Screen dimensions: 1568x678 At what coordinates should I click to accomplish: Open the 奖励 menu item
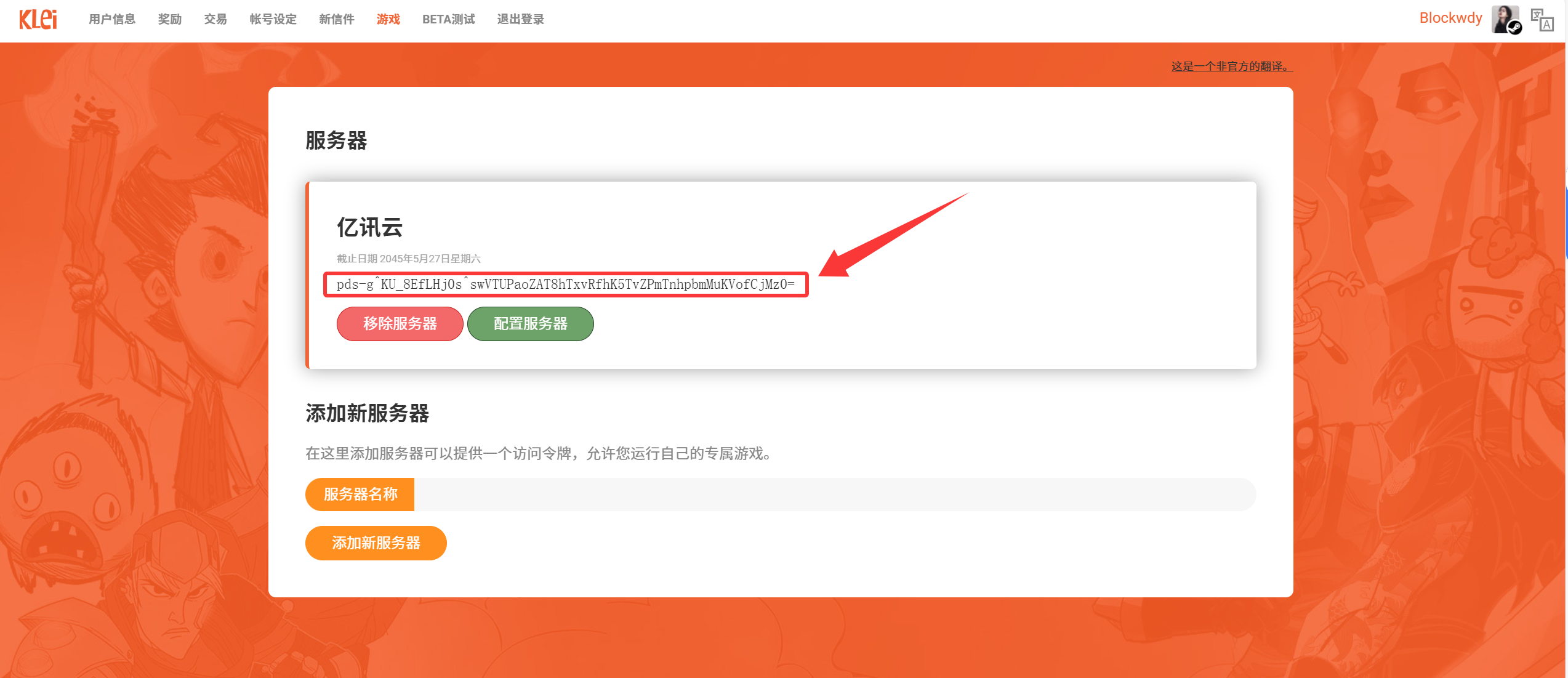(x=170, y=19)
